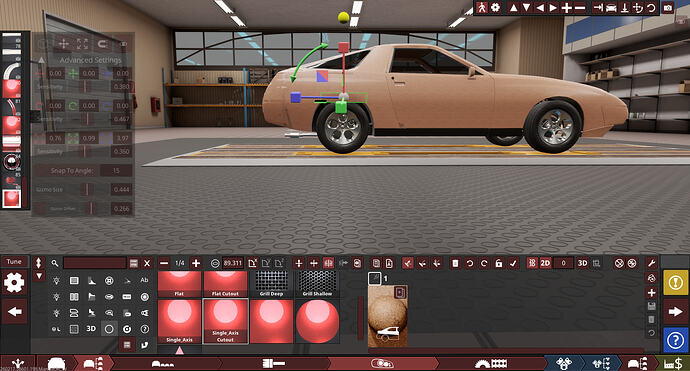The height and width of the screenshot is (371, 690).
Task: Choose the Grill Deep fixture thumbnail
Action: pyautogui.click(x=272, y=284)
